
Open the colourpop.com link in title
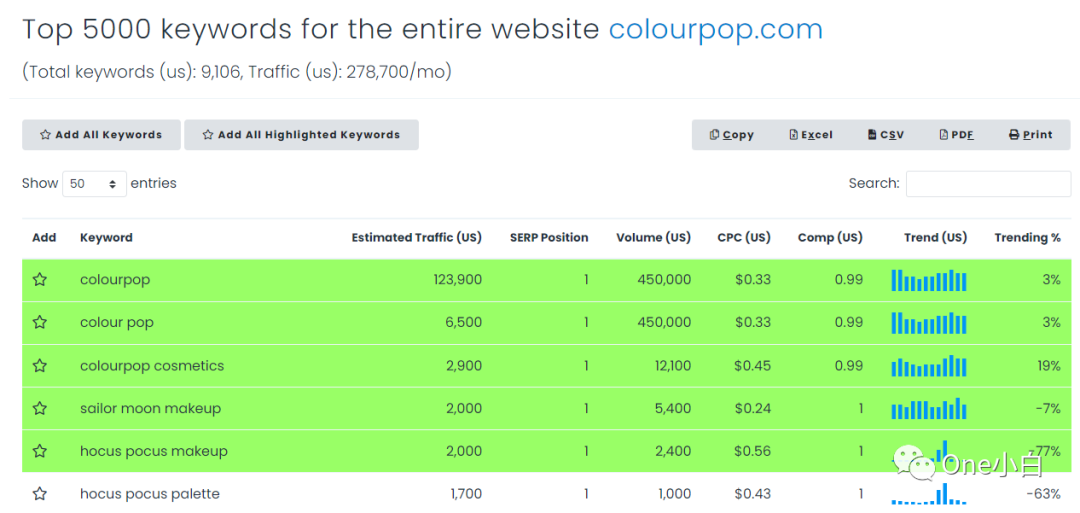coord(716,29)
